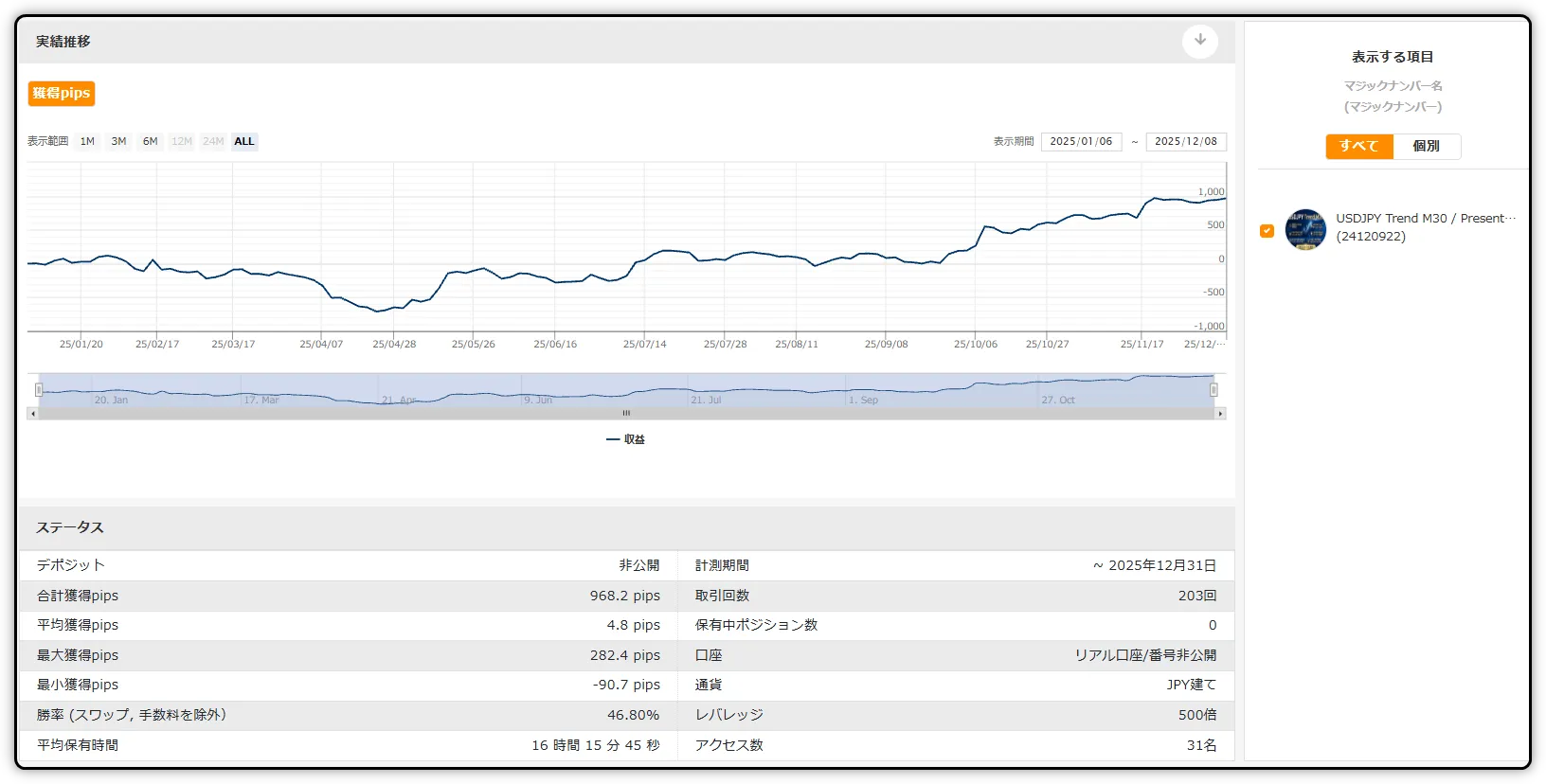This screenshot has height=784, width=1546.
Task: Click the 平均獲得pips value 4.8 pips
Action: tap(634, 625)
